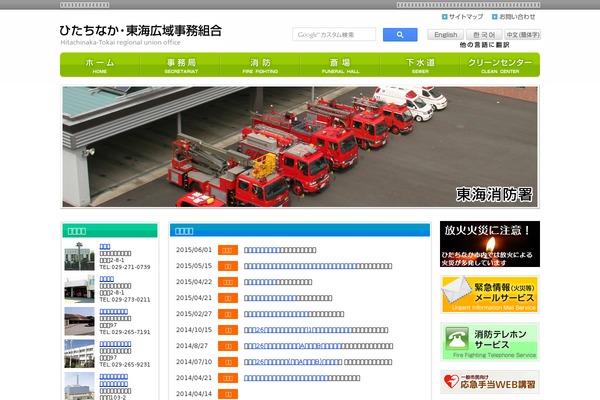Open the 緊急情報メールサービス banner
Viewport: 600px width, 400px height.
[x=490, y=294]
